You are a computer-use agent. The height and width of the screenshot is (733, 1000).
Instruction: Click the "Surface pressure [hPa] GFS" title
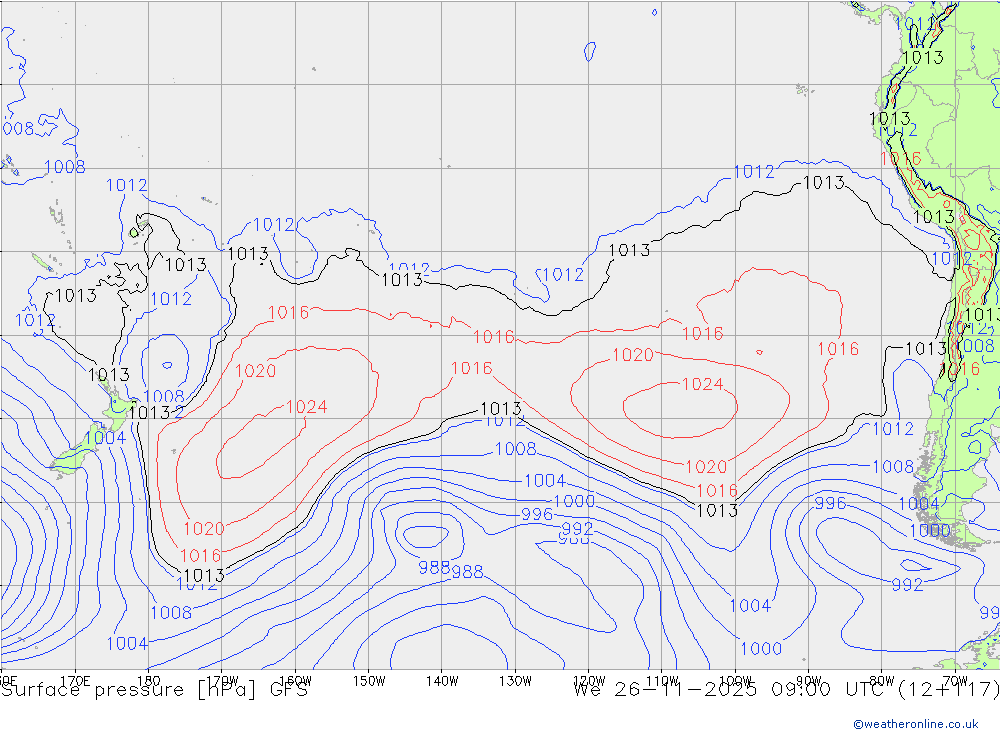(x=155, y=690)
